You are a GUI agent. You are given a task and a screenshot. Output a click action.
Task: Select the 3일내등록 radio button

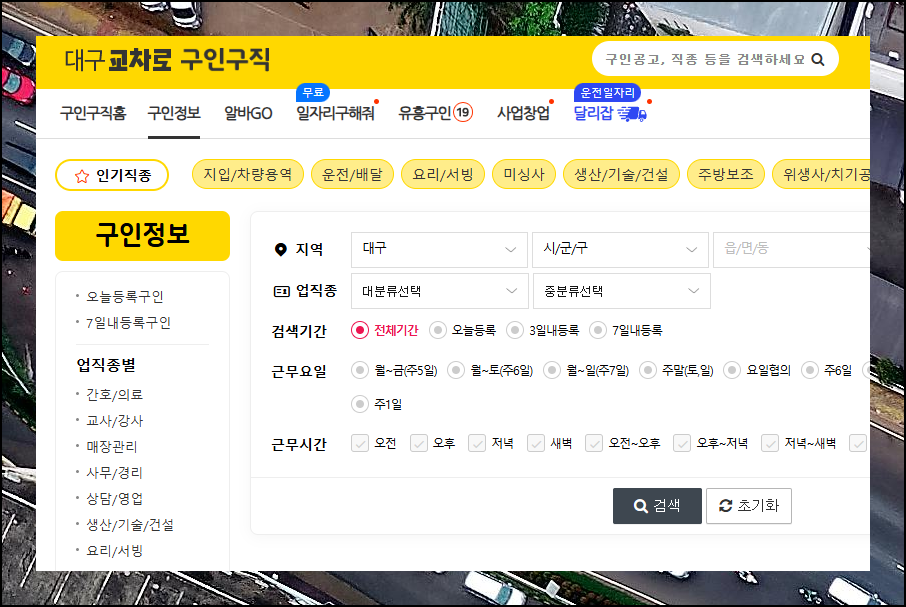click(515, 330)
